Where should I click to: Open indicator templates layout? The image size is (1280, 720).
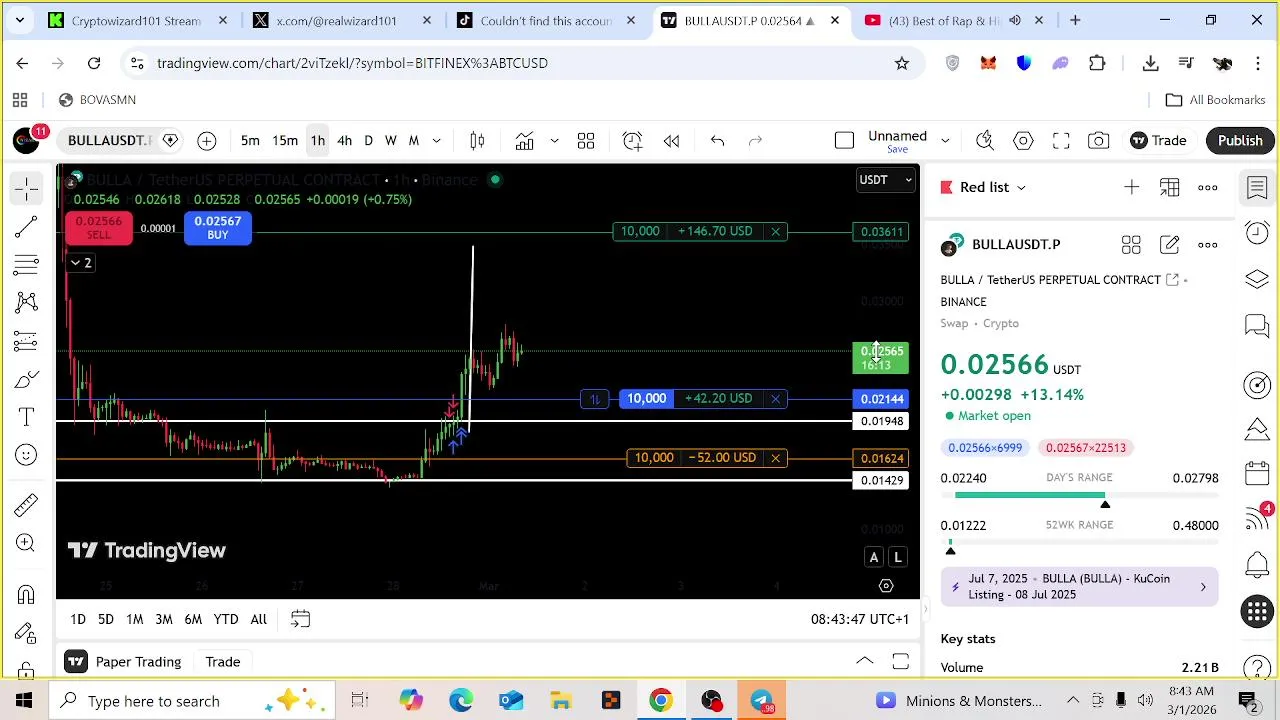coord(586,141)
